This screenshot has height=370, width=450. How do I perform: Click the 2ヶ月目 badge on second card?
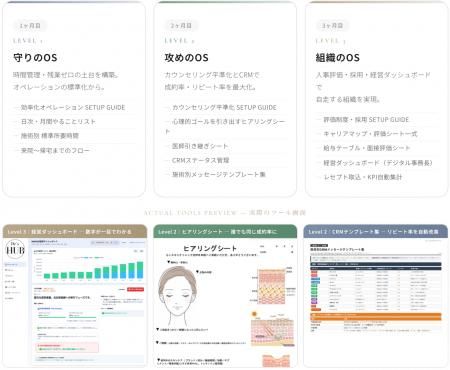click(x=181, y=26)
